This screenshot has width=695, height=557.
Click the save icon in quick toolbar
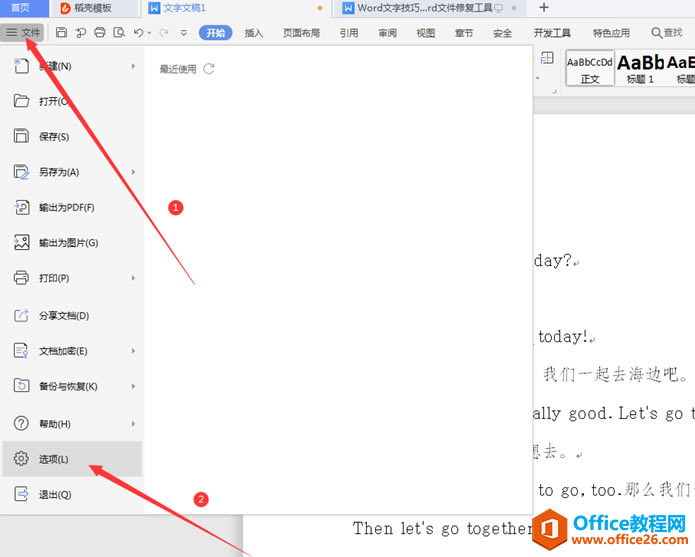pyautogui.click(x=61, y=32)
